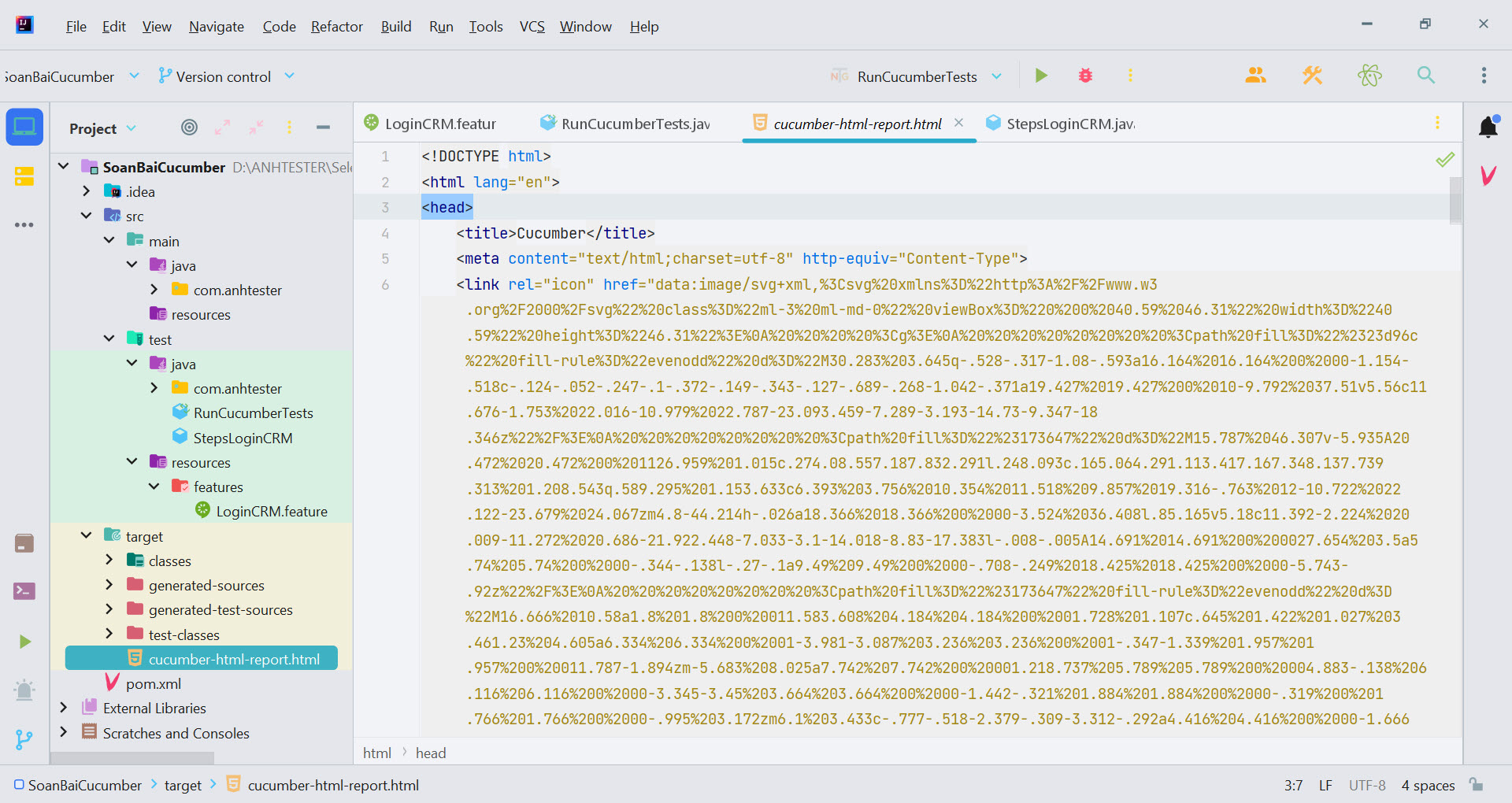Toggle file read-only lock in status bar
Image resolution: width=1512 pixels, height=803 pixels.
1476,785
